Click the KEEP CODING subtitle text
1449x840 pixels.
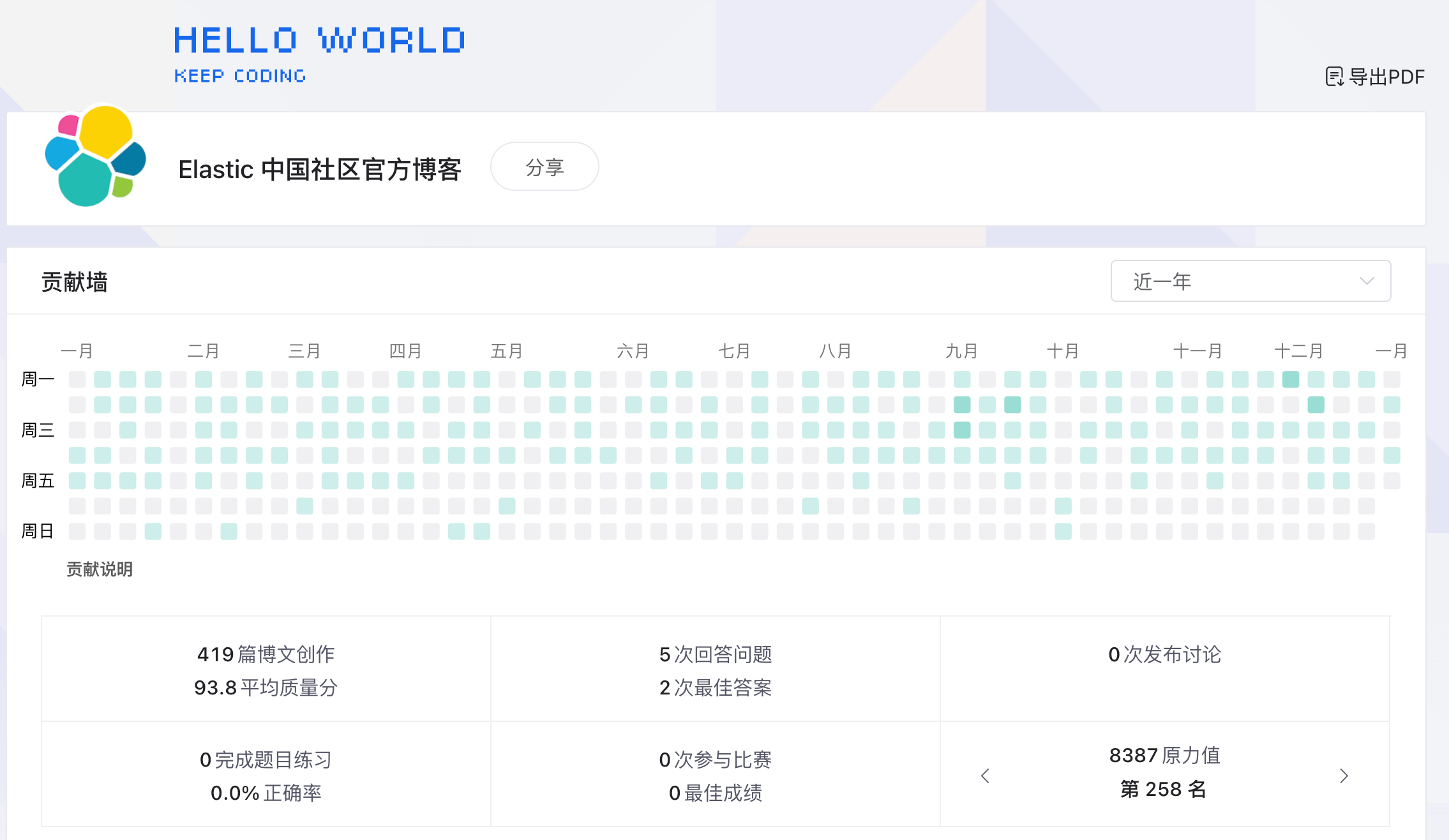pos(240,76)
